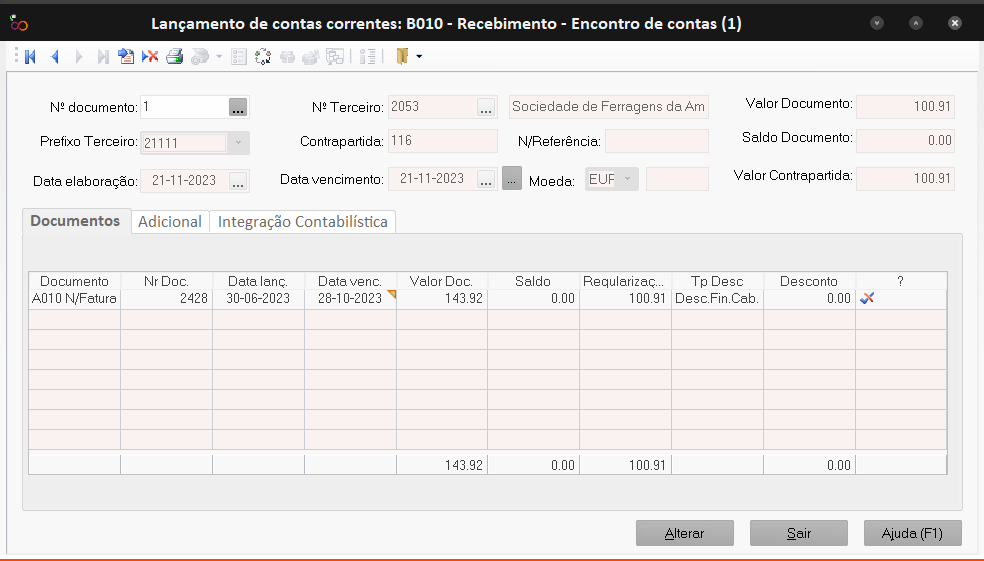Click the Nº Terceiro field showing 2053
This screenshot has width=984, height=561.
click(x=432, y=107)
